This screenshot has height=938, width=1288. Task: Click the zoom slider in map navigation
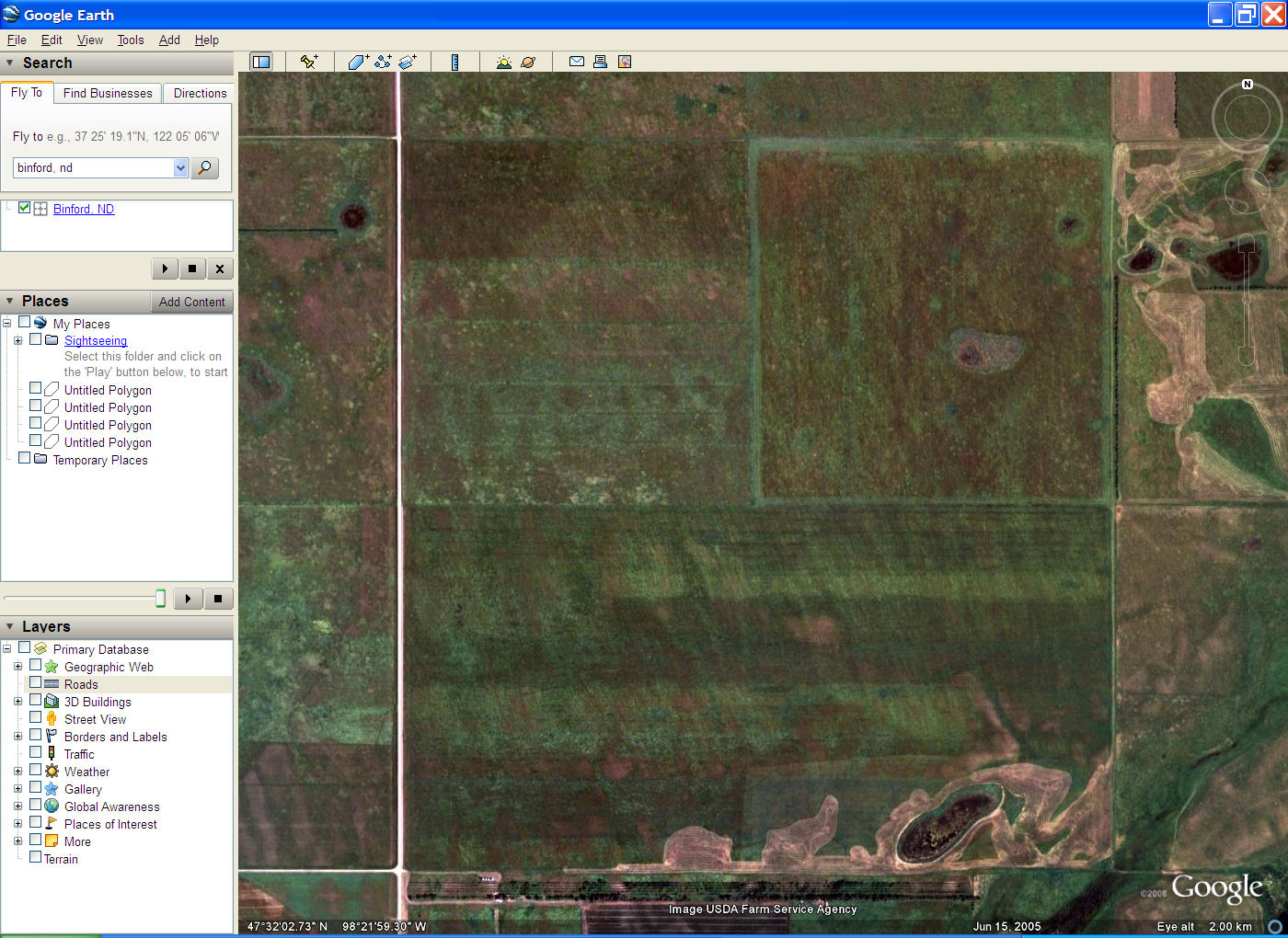tap(1247, 299)
